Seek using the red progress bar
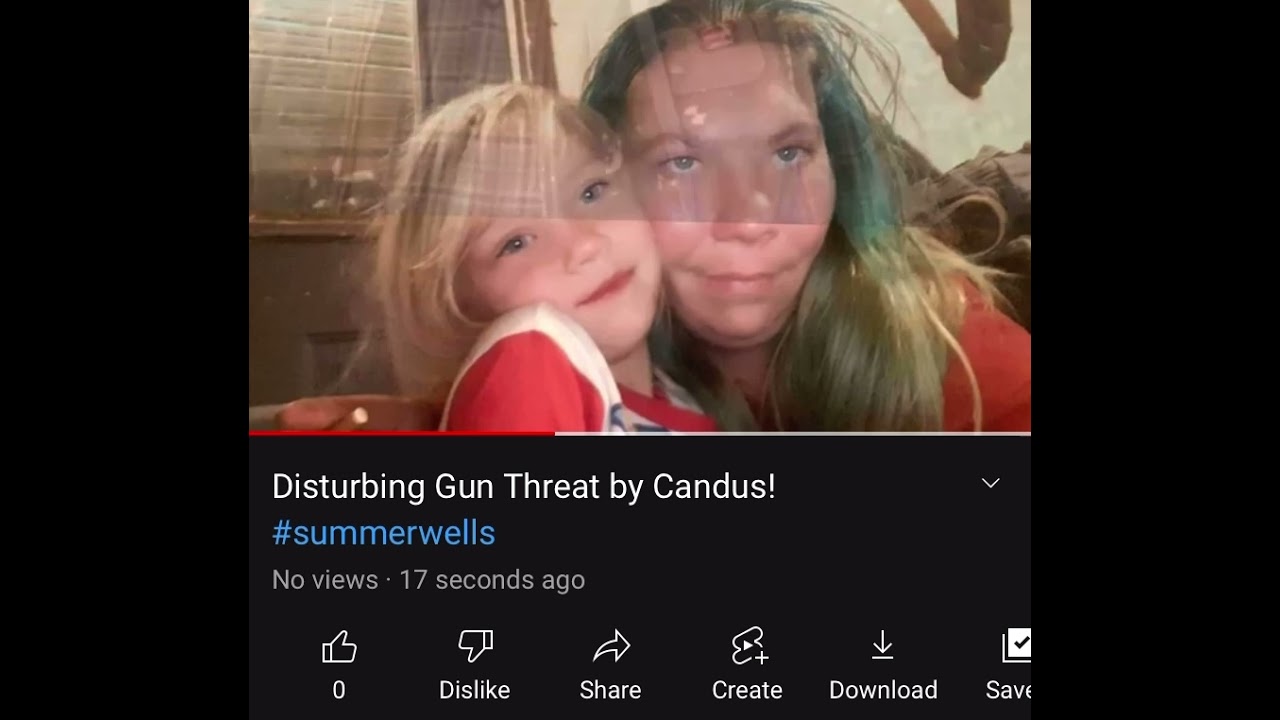 [x=640, y=433]
